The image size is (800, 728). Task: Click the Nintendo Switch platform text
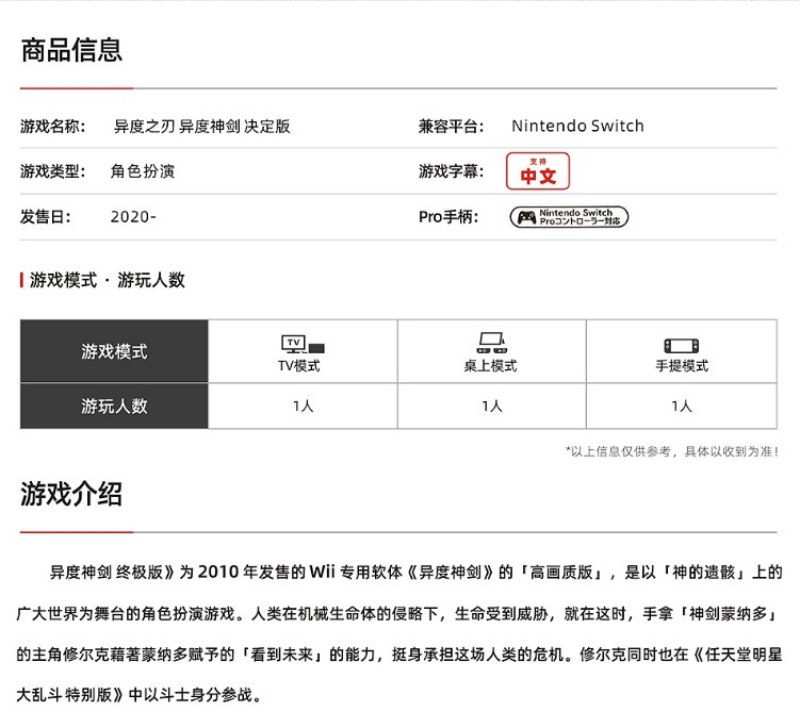pos(577,126)
